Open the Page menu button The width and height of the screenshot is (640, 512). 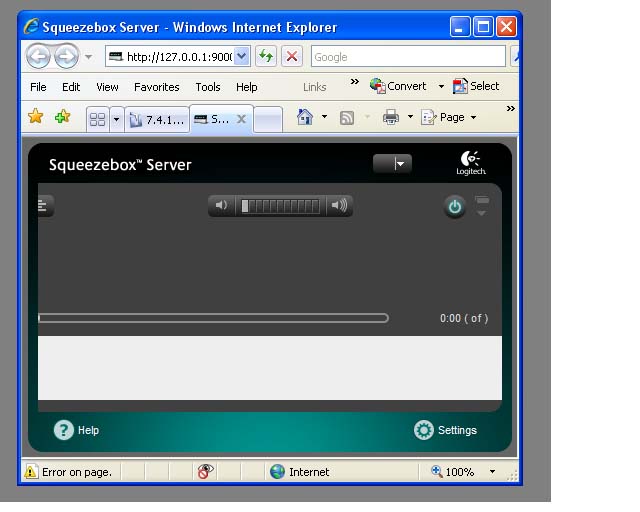pos(448,118)
